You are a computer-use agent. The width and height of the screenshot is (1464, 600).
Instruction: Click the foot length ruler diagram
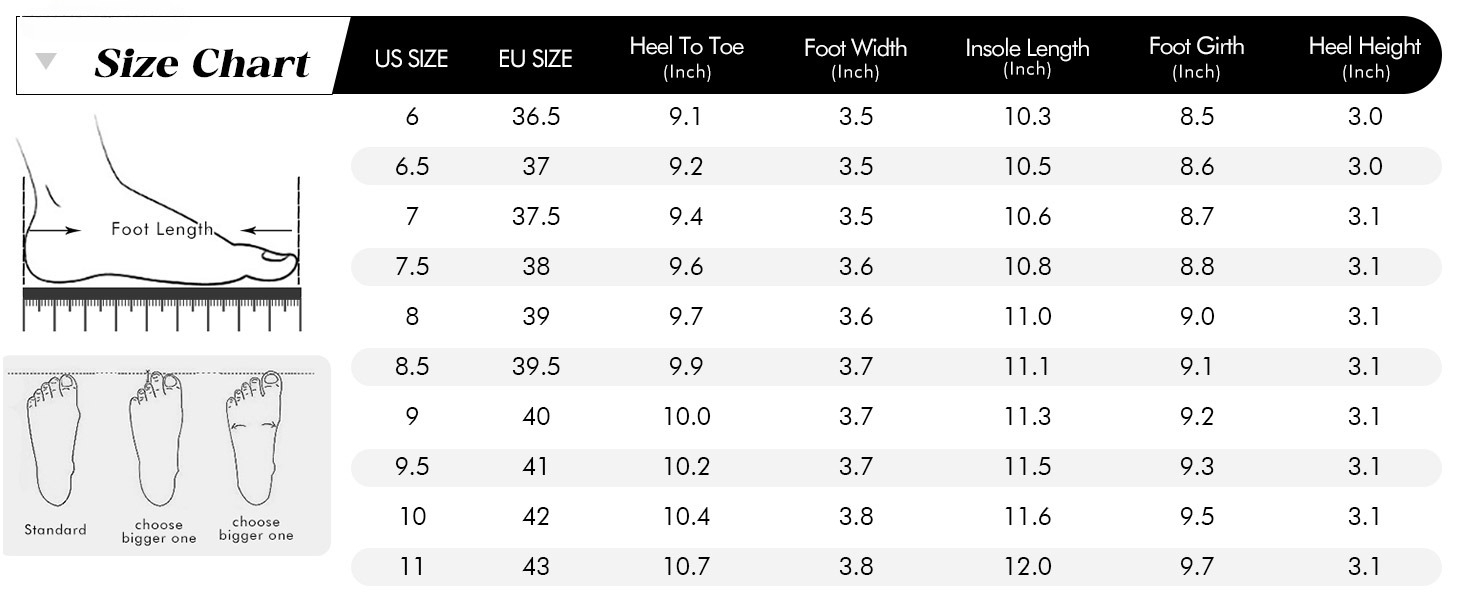click(x=161, y=224)
